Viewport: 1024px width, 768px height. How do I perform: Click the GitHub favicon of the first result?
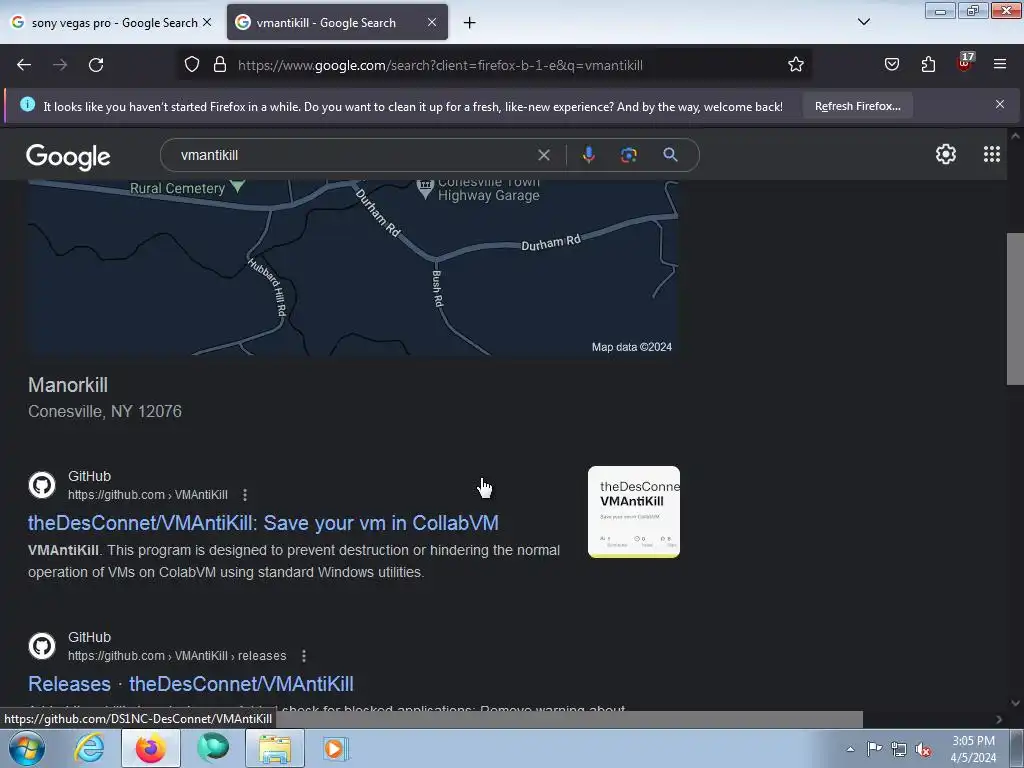pos(42,485)
